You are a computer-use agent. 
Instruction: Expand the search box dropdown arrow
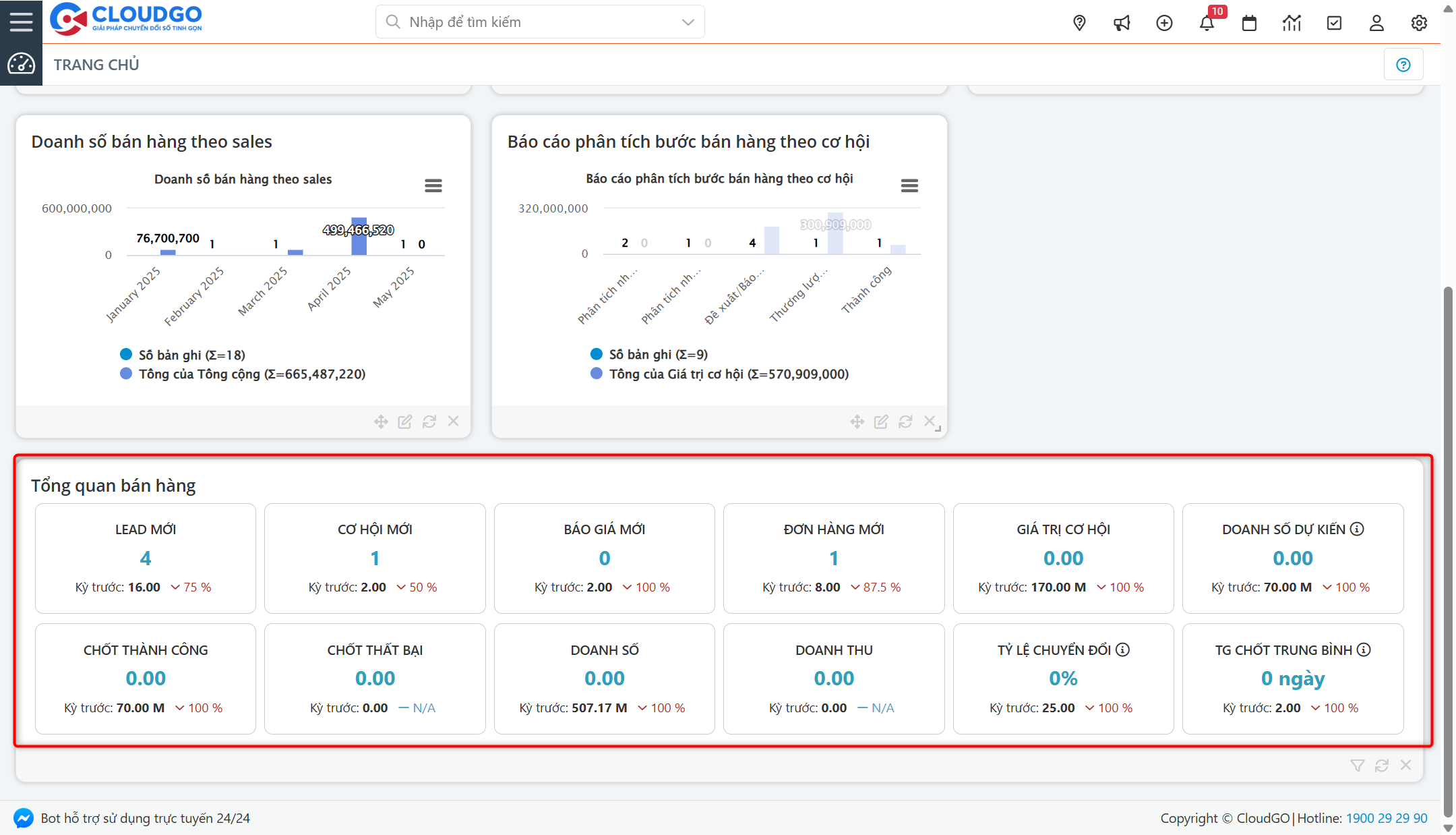pyautogui.click(x=688, y=22)
